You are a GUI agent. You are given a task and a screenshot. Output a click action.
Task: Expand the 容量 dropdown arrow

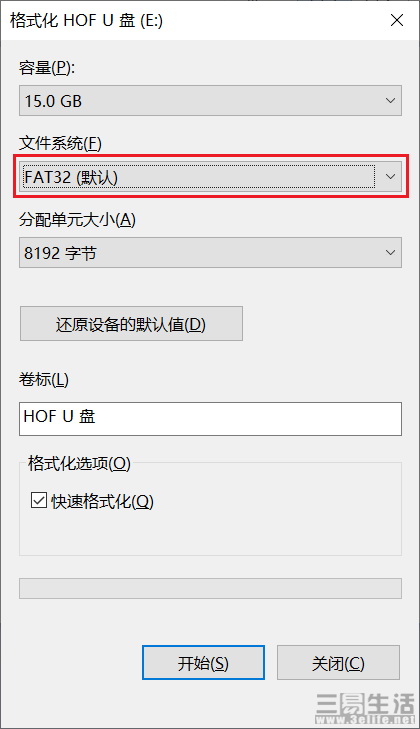click(390, 100)
